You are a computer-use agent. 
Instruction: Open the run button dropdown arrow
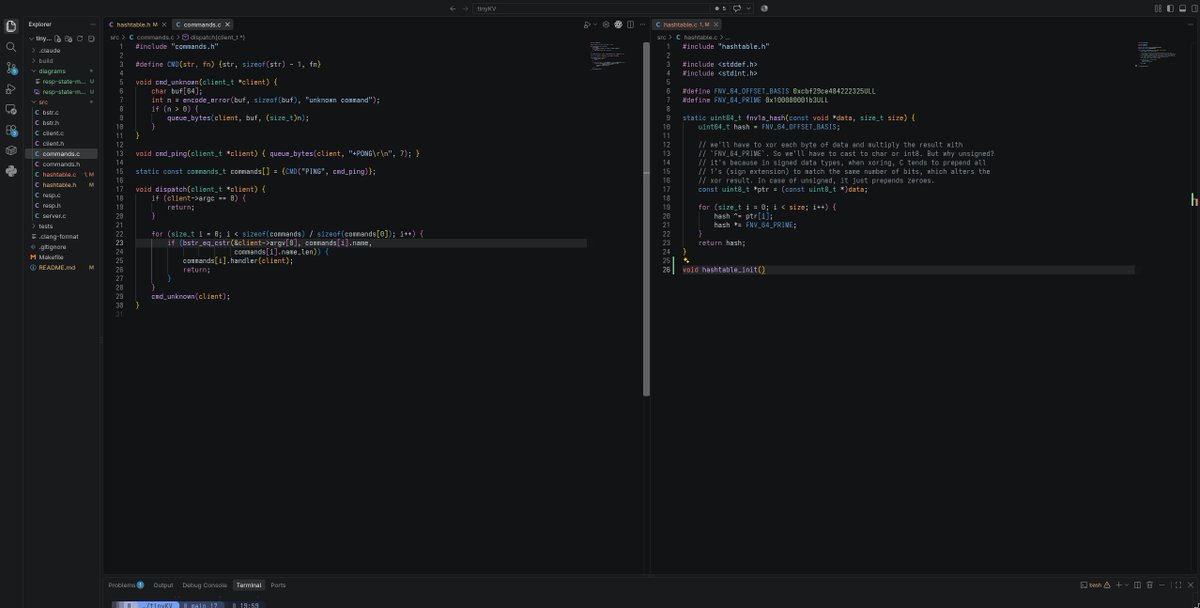pos(595,24)
